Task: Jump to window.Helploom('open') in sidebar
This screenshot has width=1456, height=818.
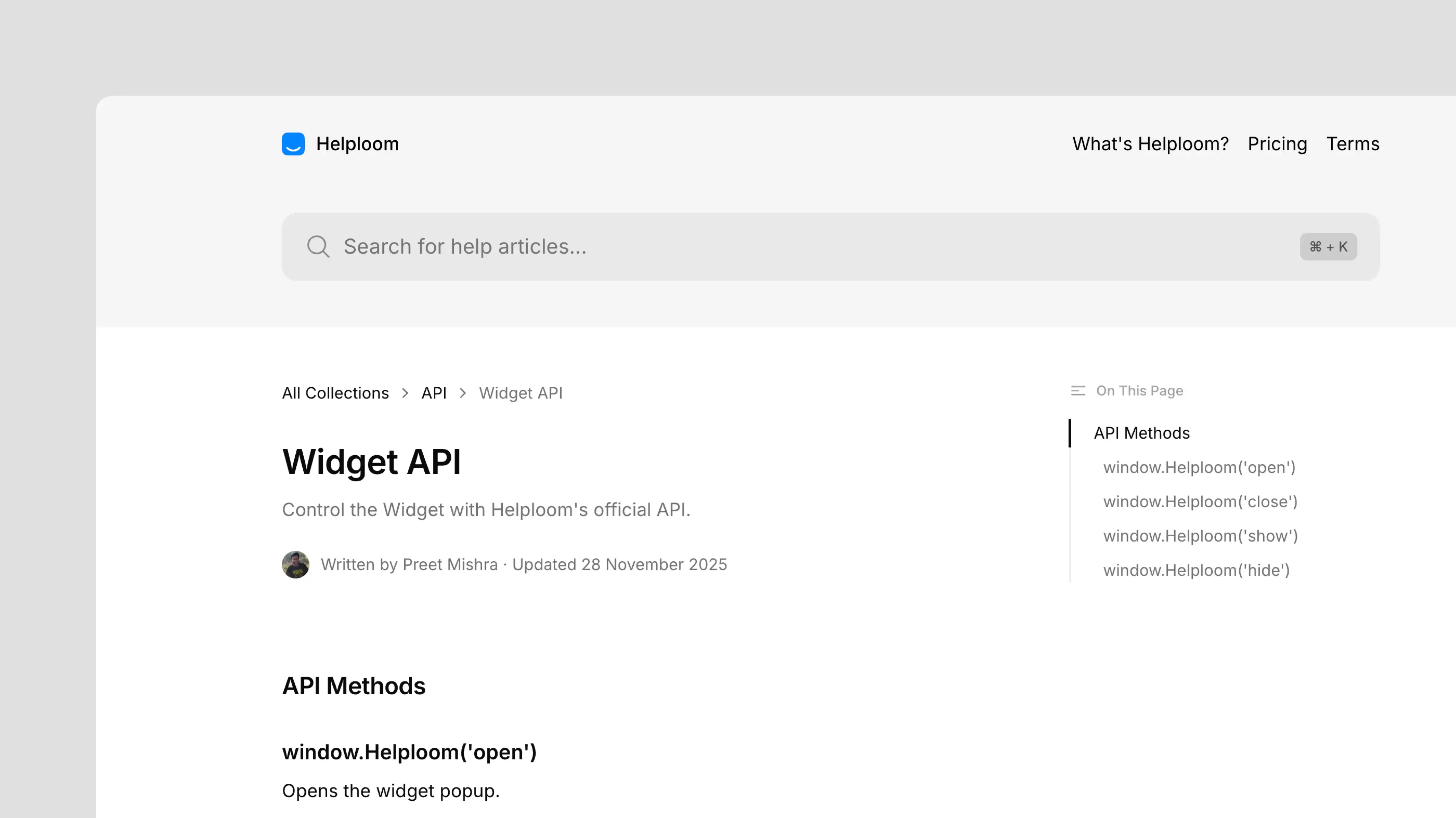Action: coord(1199,468)
